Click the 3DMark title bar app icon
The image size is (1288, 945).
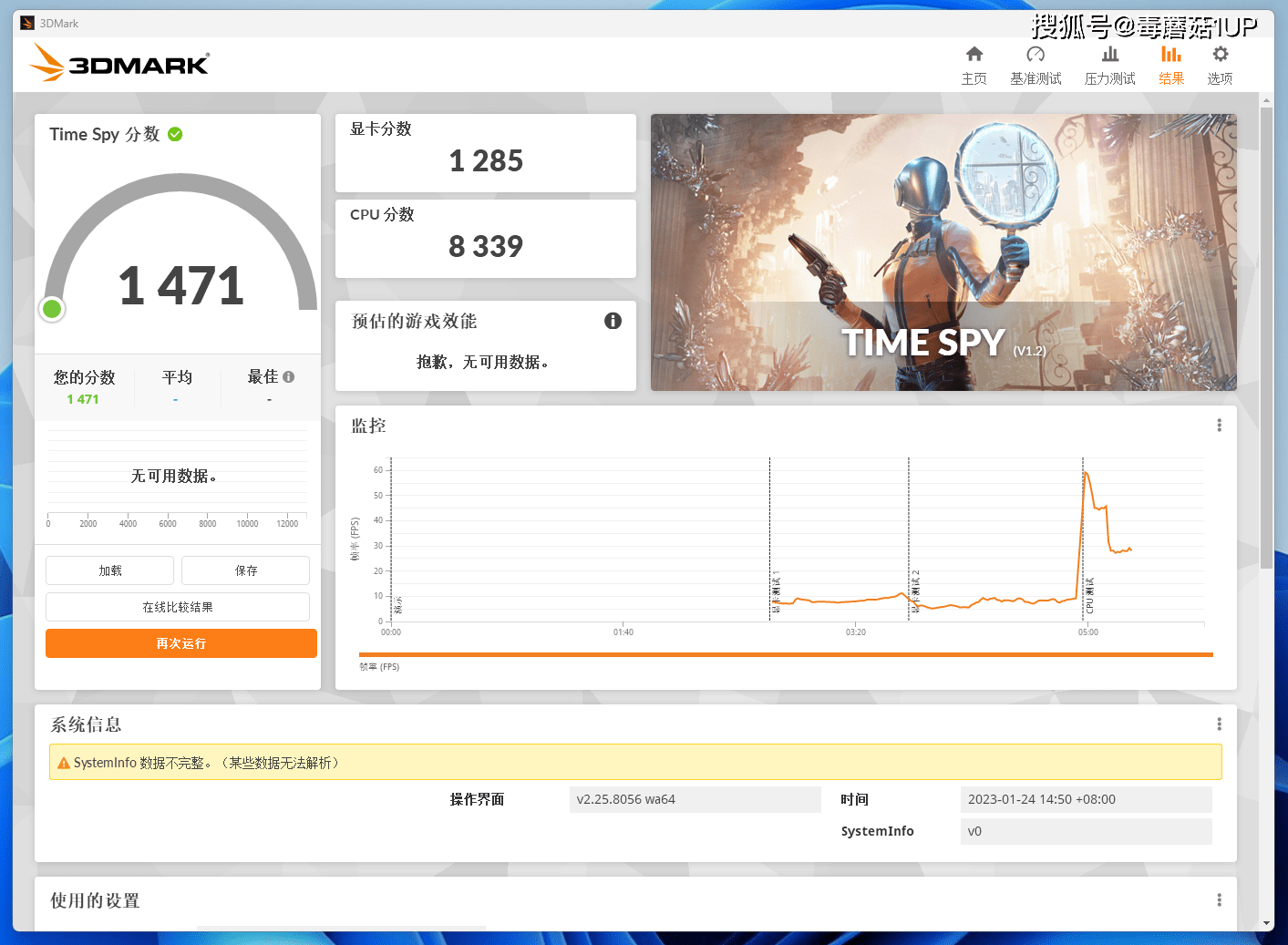click(x=27, y=23)
